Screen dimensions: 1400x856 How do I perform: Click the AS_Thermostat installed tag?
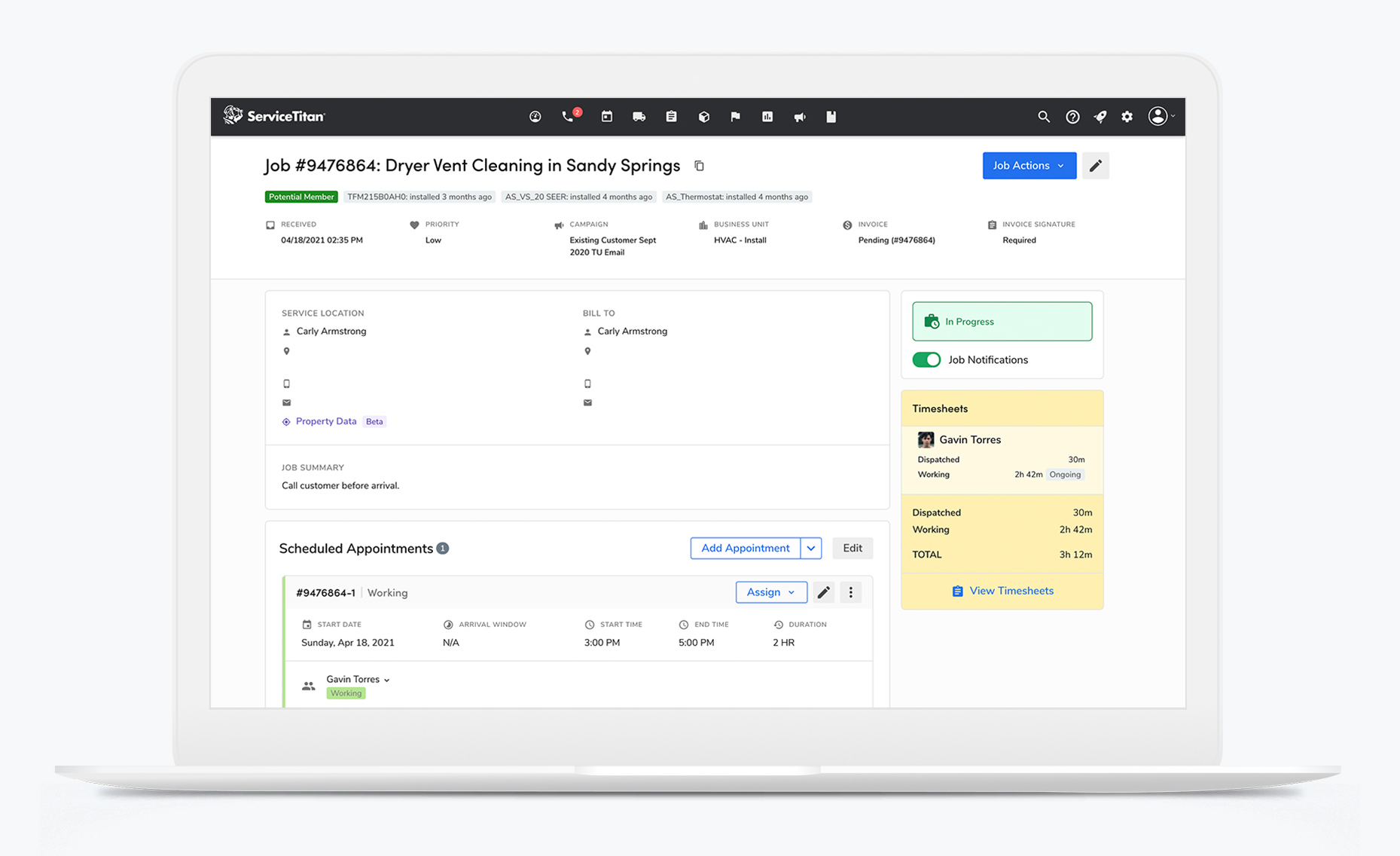[x=737, y=197]
